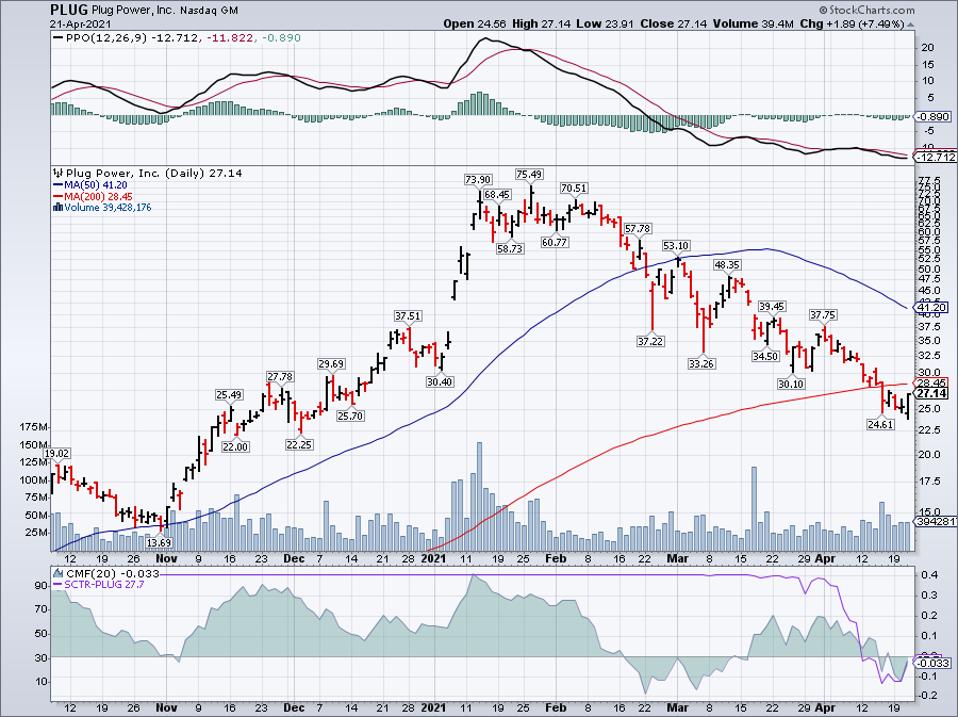Click the 28.45 tag on the right price axis
958x717 pixels.
click(932, 383)
